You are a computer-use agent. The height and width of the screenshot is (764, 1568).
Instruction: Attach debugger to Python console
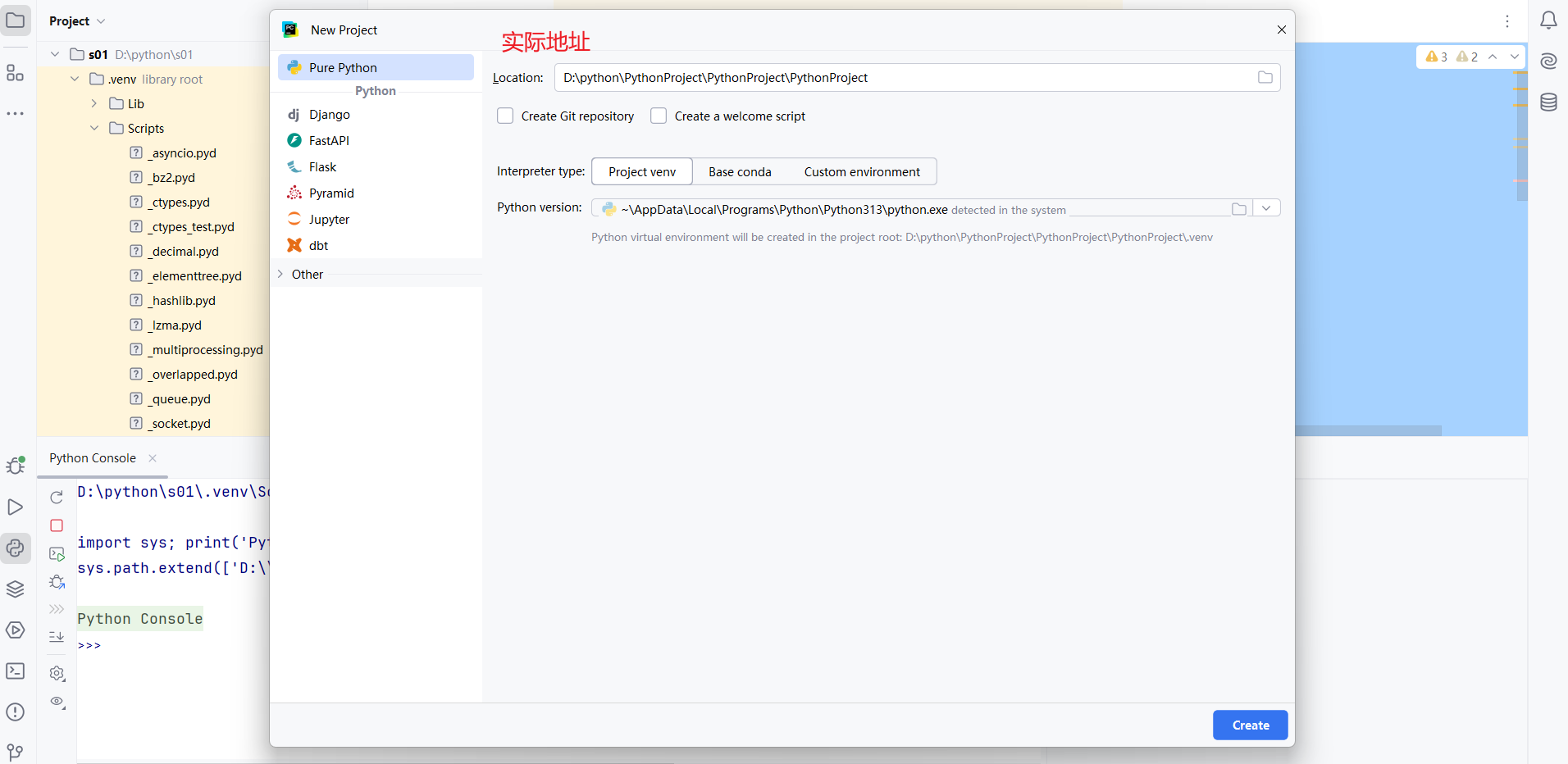click(x=57, y=582)
